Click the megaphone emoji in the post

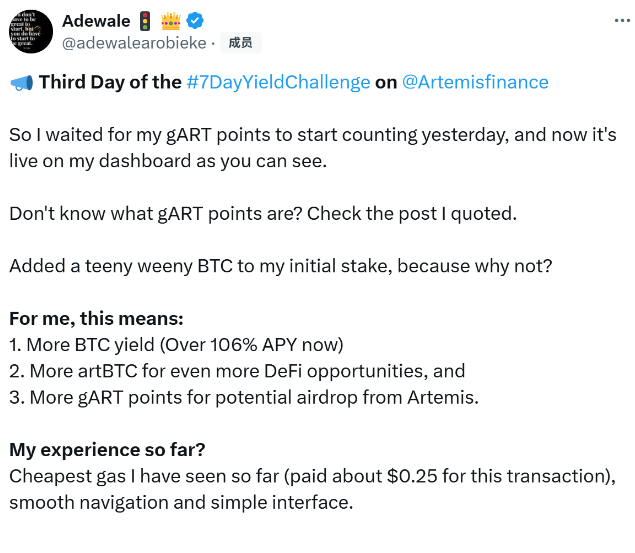(x=21, y=83)
